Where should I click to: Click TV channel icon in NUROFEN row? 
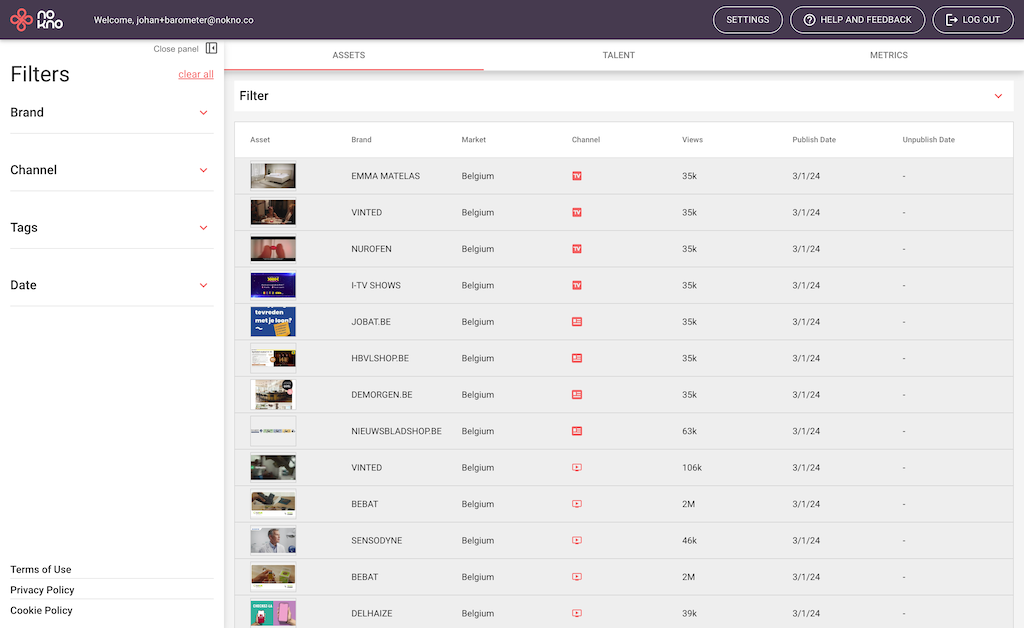click(x=577, y=249)
